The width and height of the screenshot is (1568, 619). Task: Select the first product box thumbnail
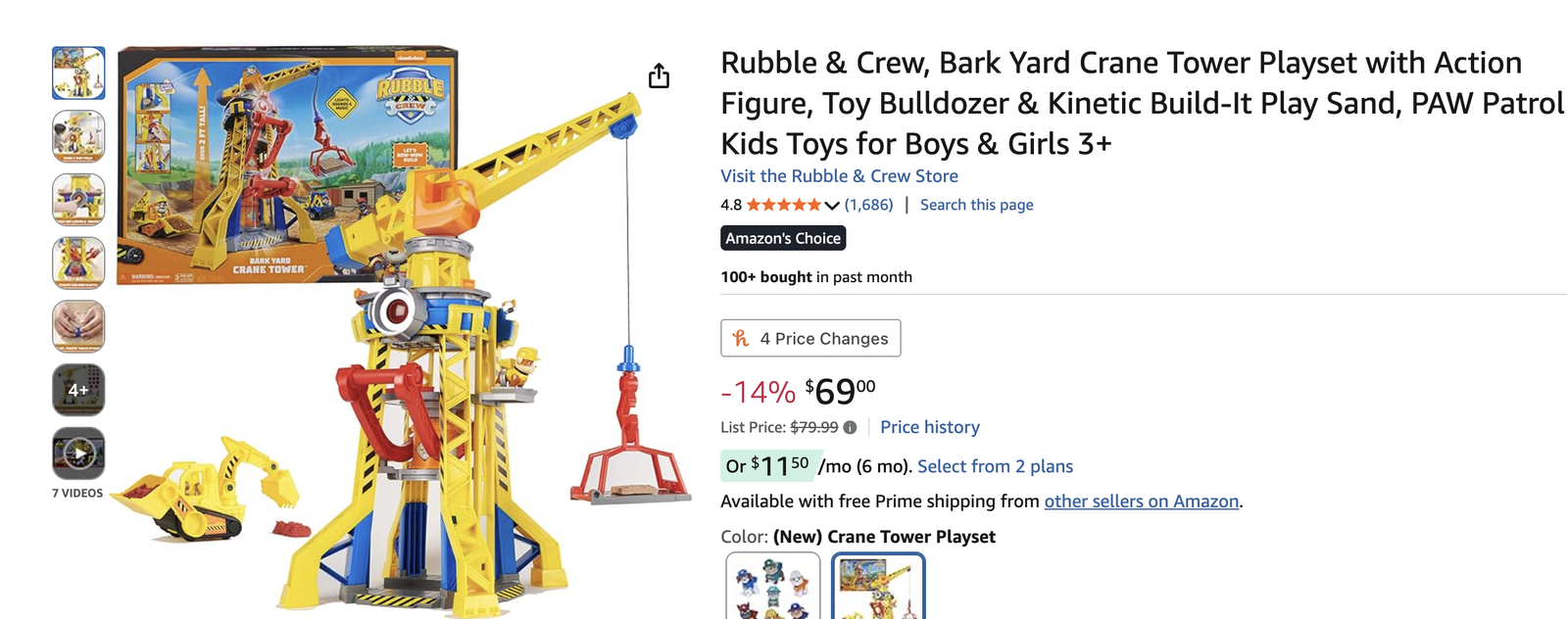click(x=78, y=72)
